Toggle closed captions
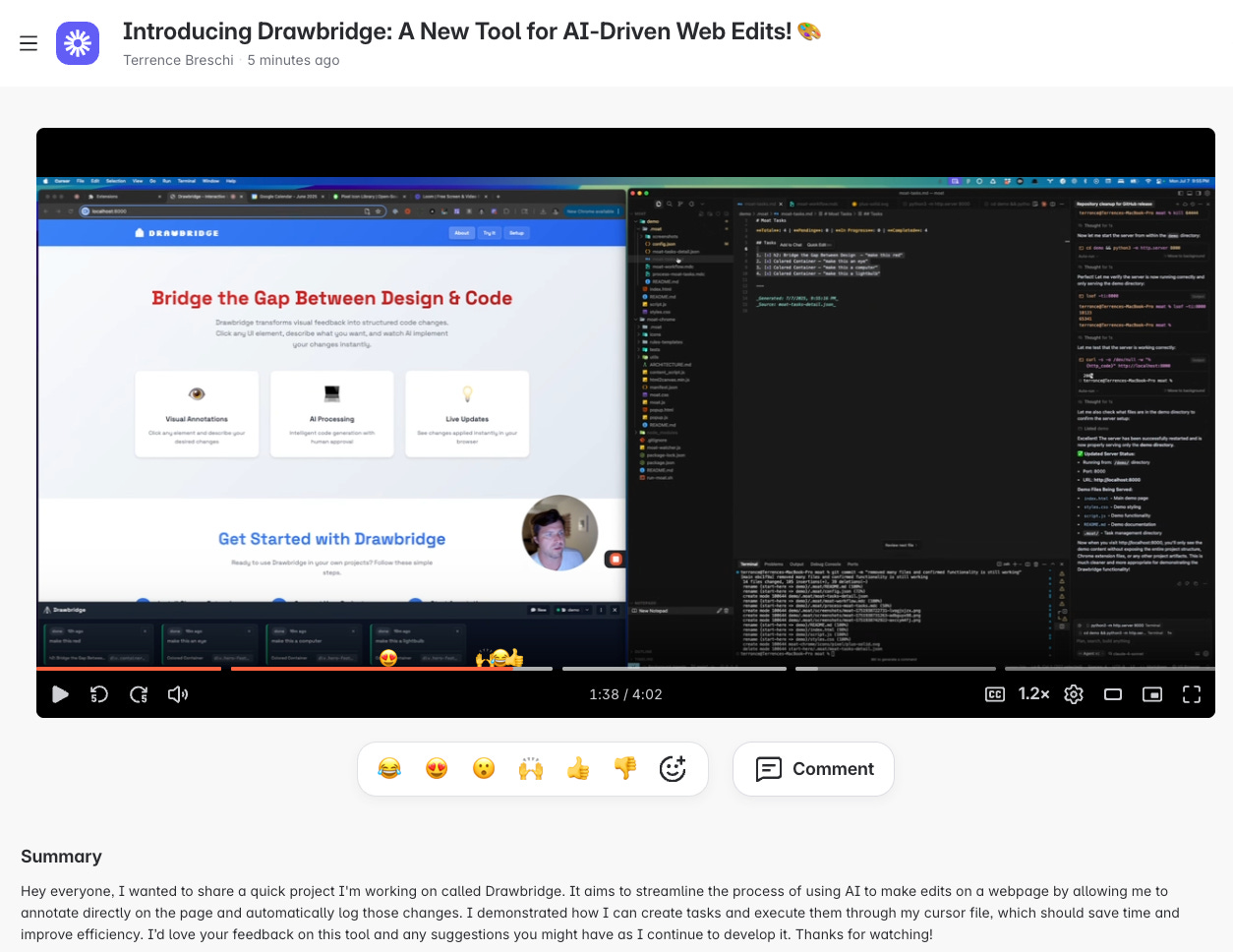 995,694
